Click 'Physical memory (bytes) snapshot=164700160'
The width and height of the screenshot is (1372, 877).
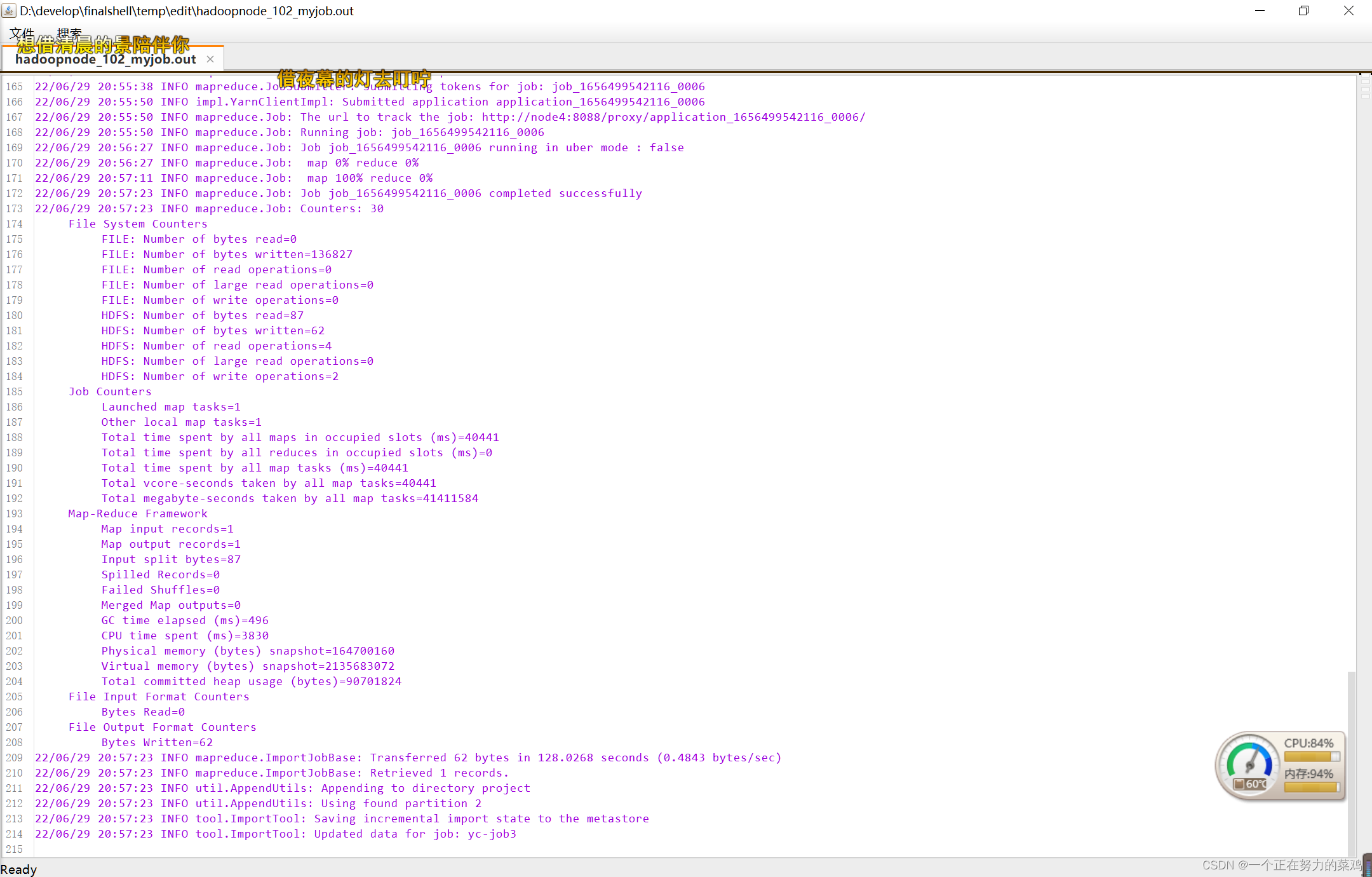(248, 651)
